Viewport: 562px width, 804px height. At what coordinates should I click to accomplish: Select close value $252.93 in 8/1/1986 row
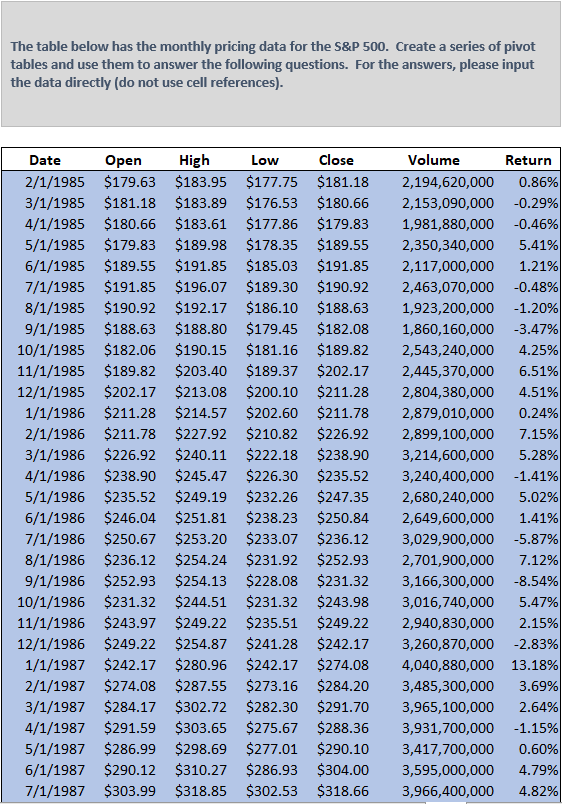[x=343, y=560]
